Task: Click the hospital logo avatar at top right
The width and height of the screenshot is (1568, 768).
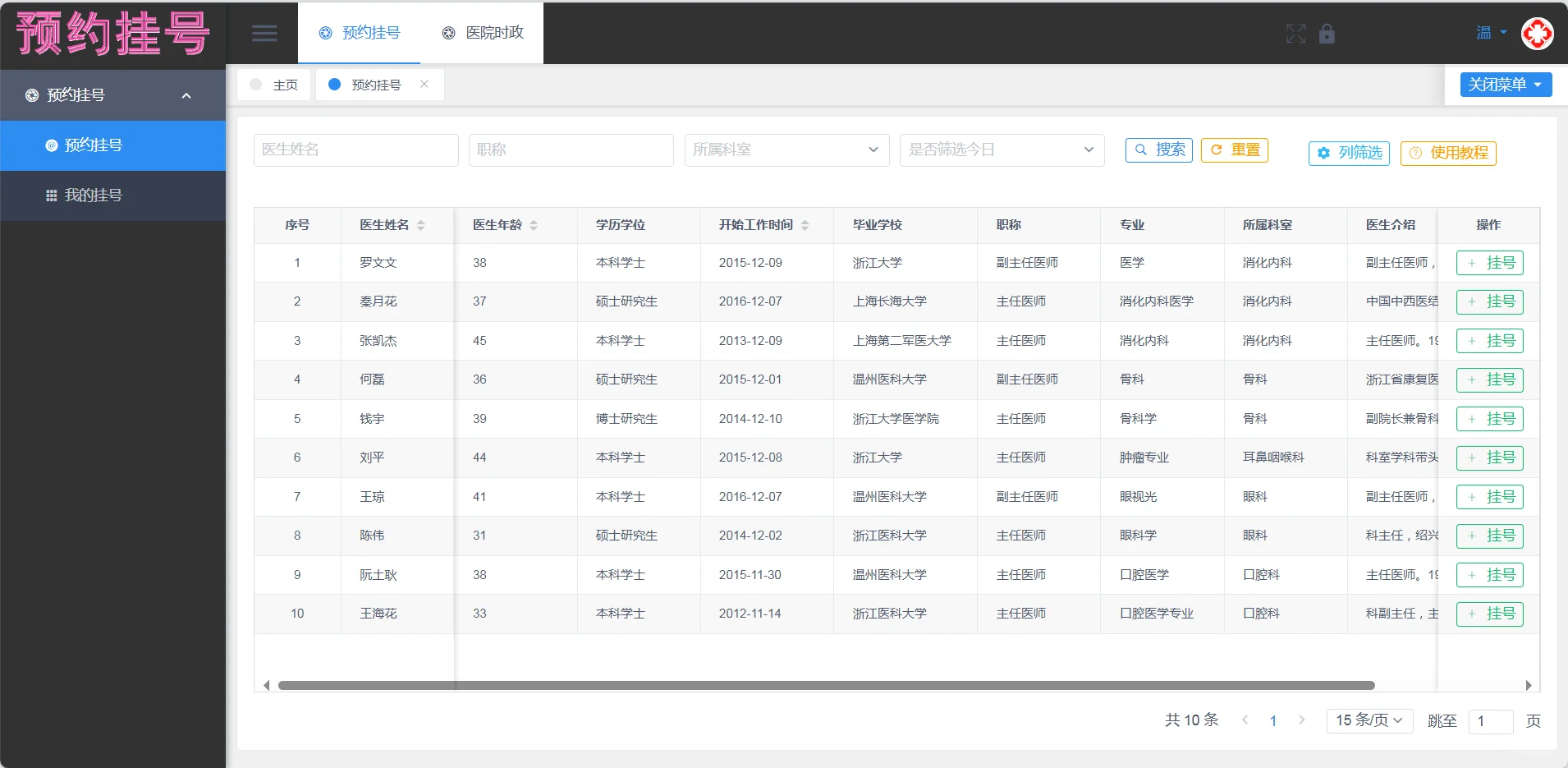Action: 1536,34
